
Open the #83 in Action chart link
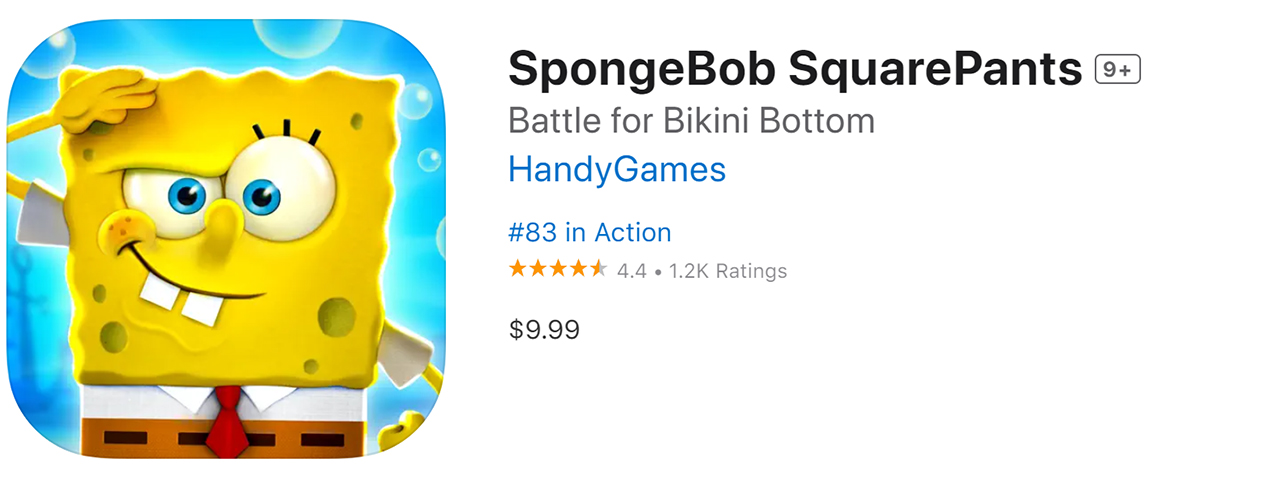point(589,233)
